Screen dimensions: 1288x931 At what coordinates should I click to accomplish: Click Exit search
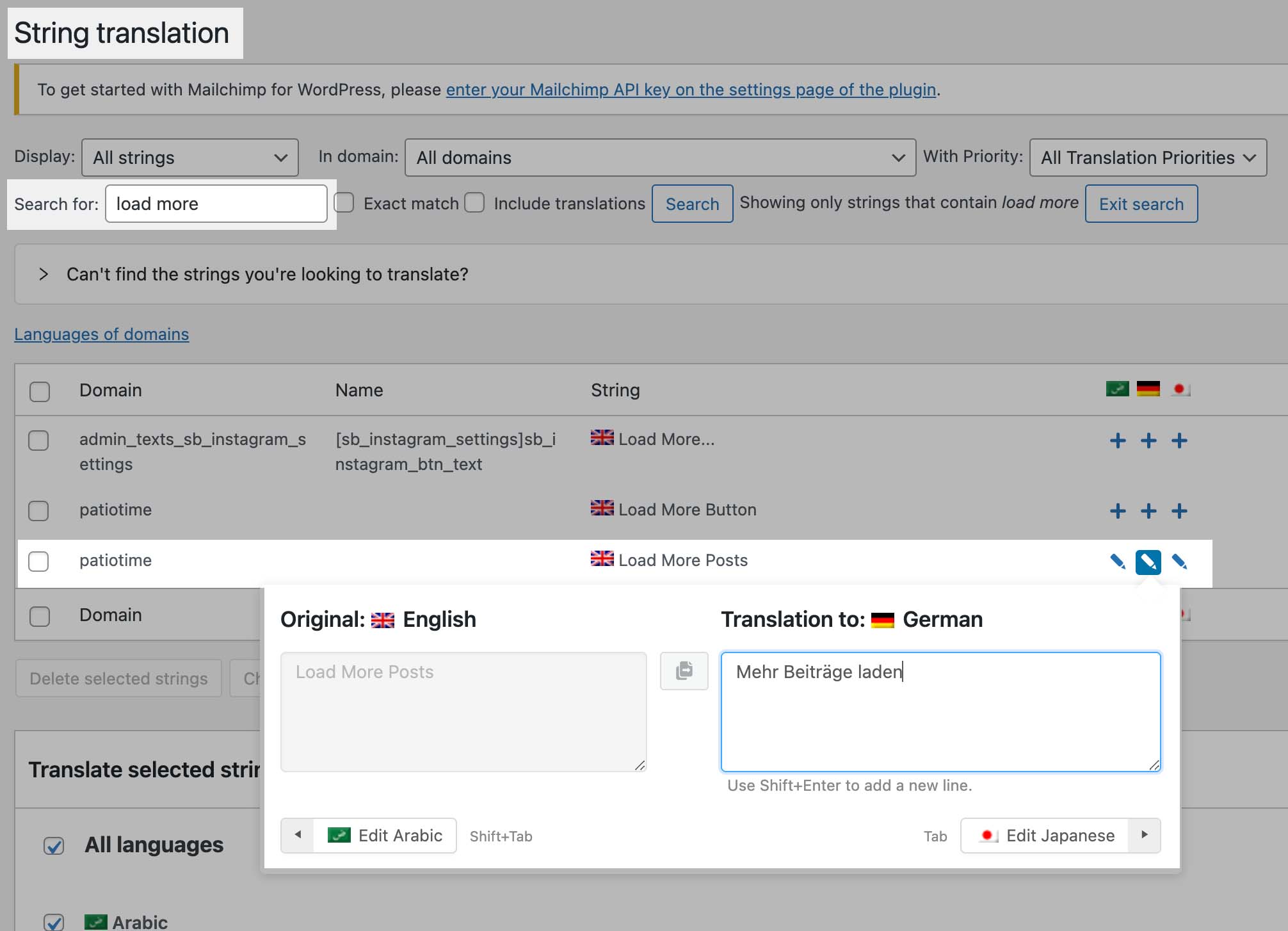1141,204
